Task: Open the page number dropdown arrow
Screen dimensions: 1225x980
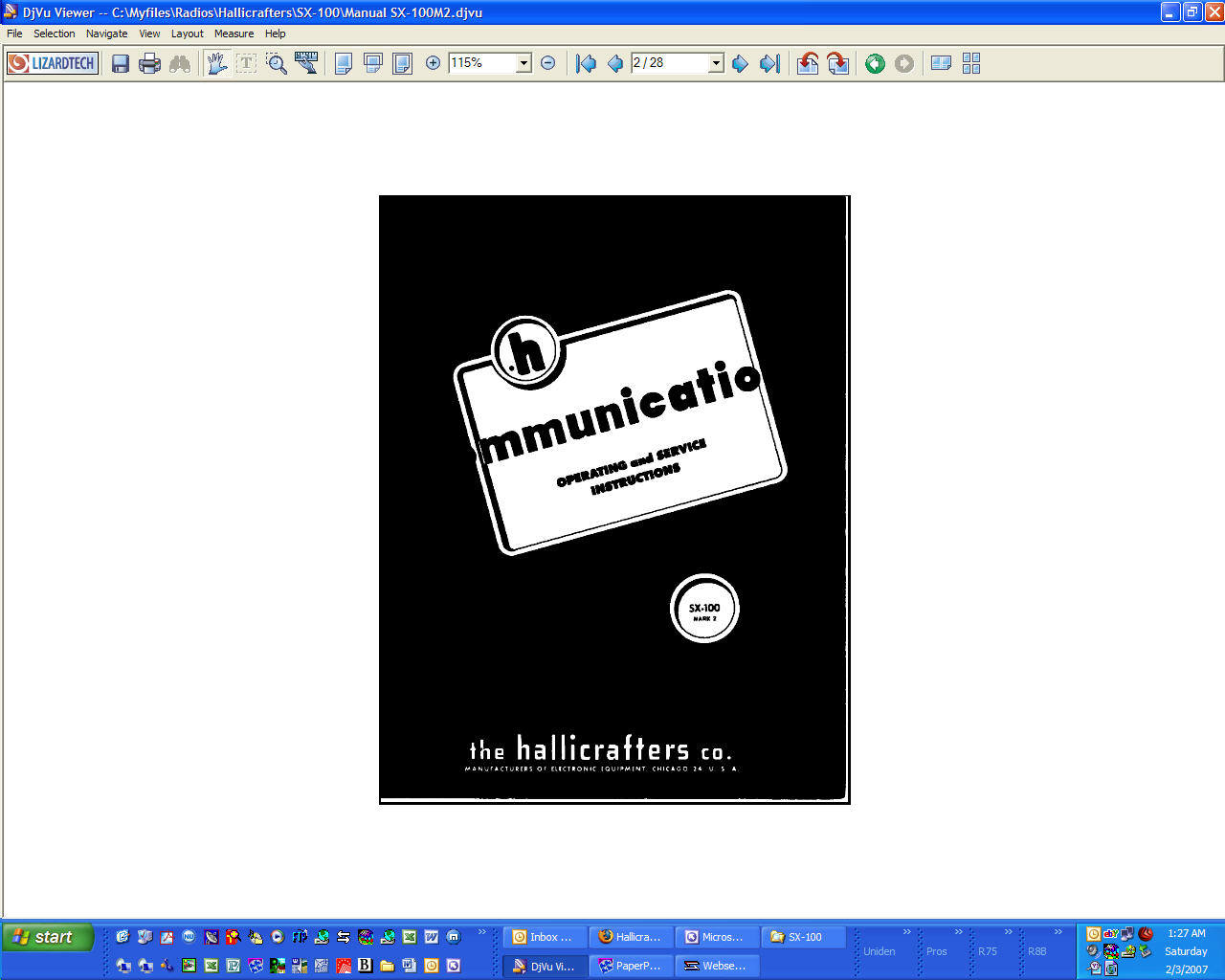Action: 716,63
